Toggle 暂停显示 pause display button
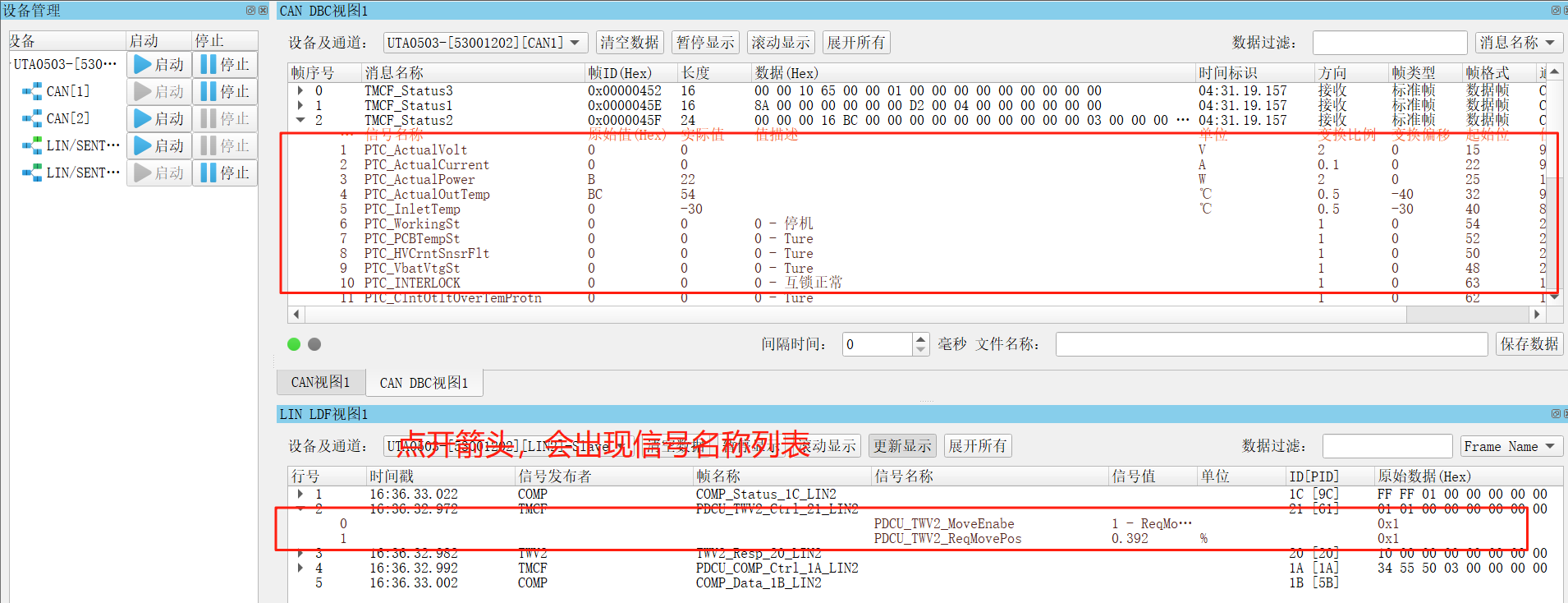1568x603 pixels. pos(705,43)
